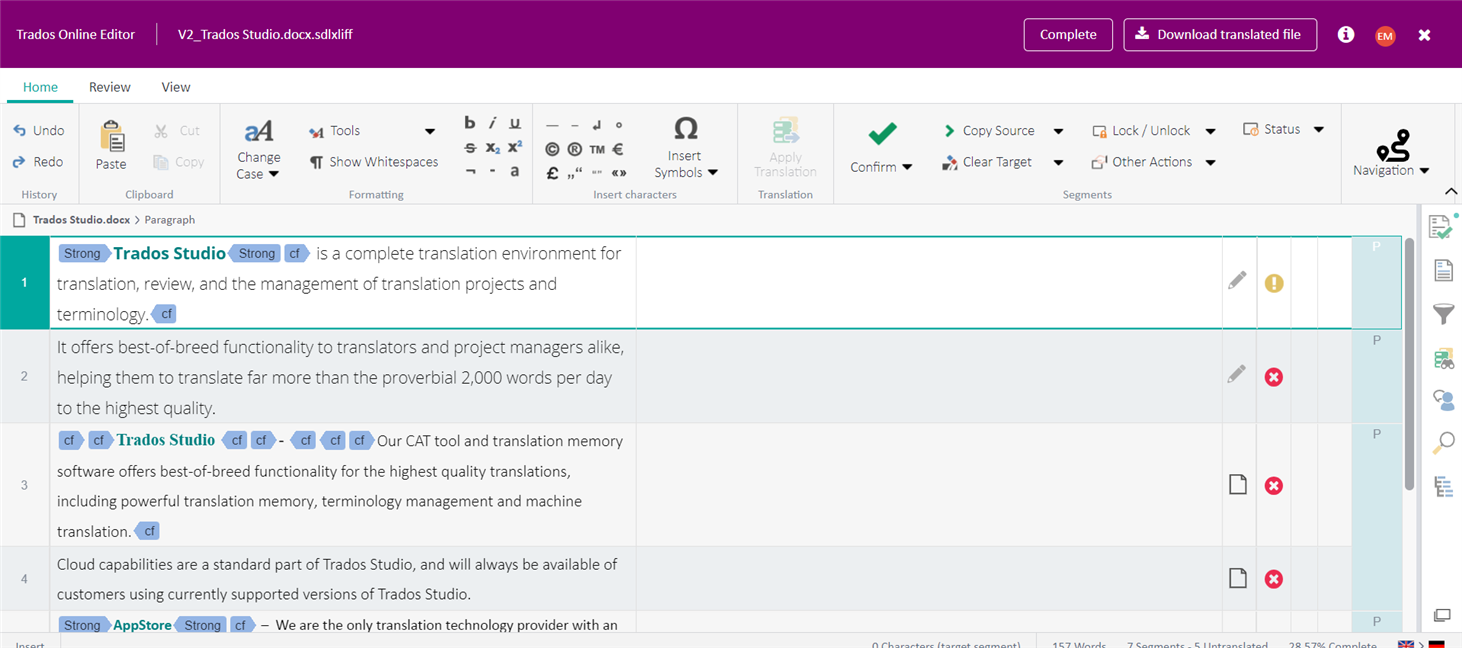
Task: Expand the Confirm dropdown arrow
Action: click(x=907, y=167)
